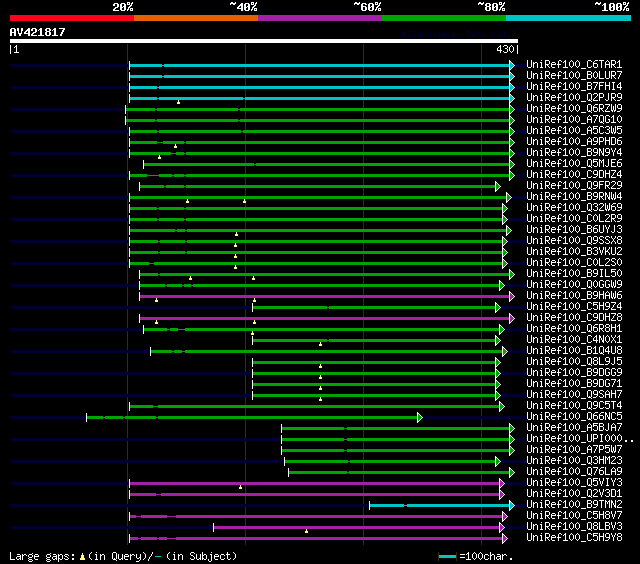Select the UniRef100_B7FHI4 label

[574, 87]
